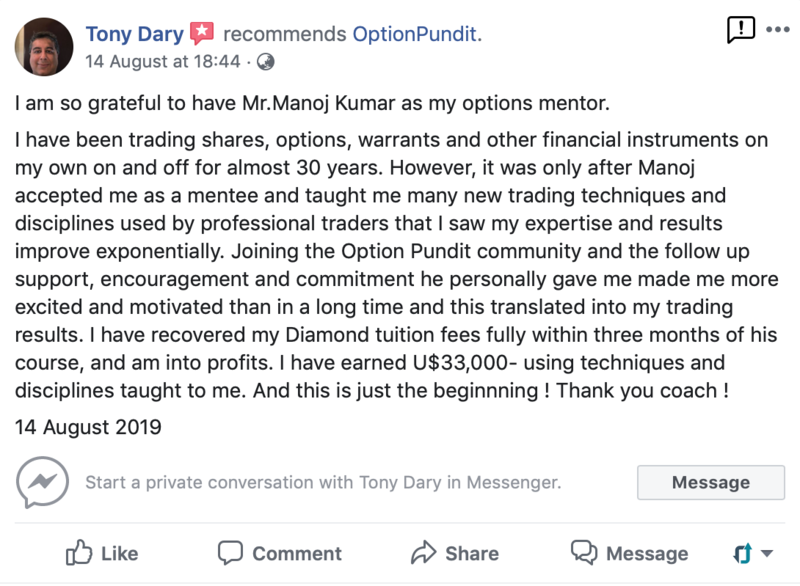Click the Message action in the bottom bar
Viewport: 800px width, 586px height.
tap(629, 553)
